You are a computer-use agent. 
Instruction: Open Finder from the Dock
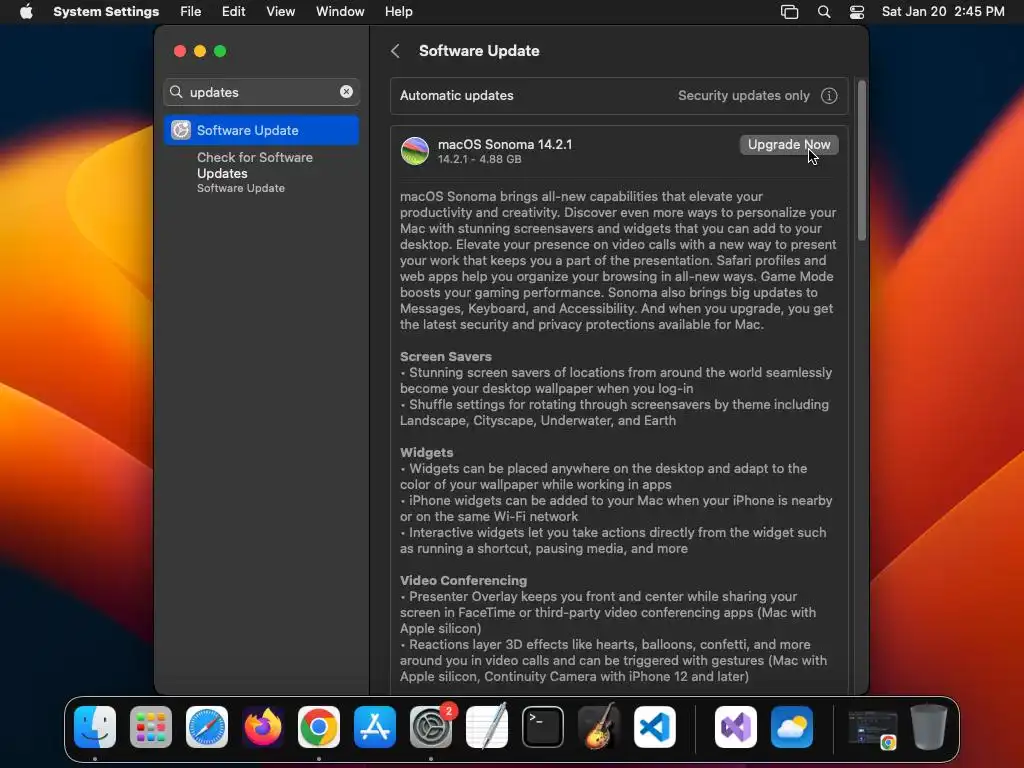click(x=95, y=727)
